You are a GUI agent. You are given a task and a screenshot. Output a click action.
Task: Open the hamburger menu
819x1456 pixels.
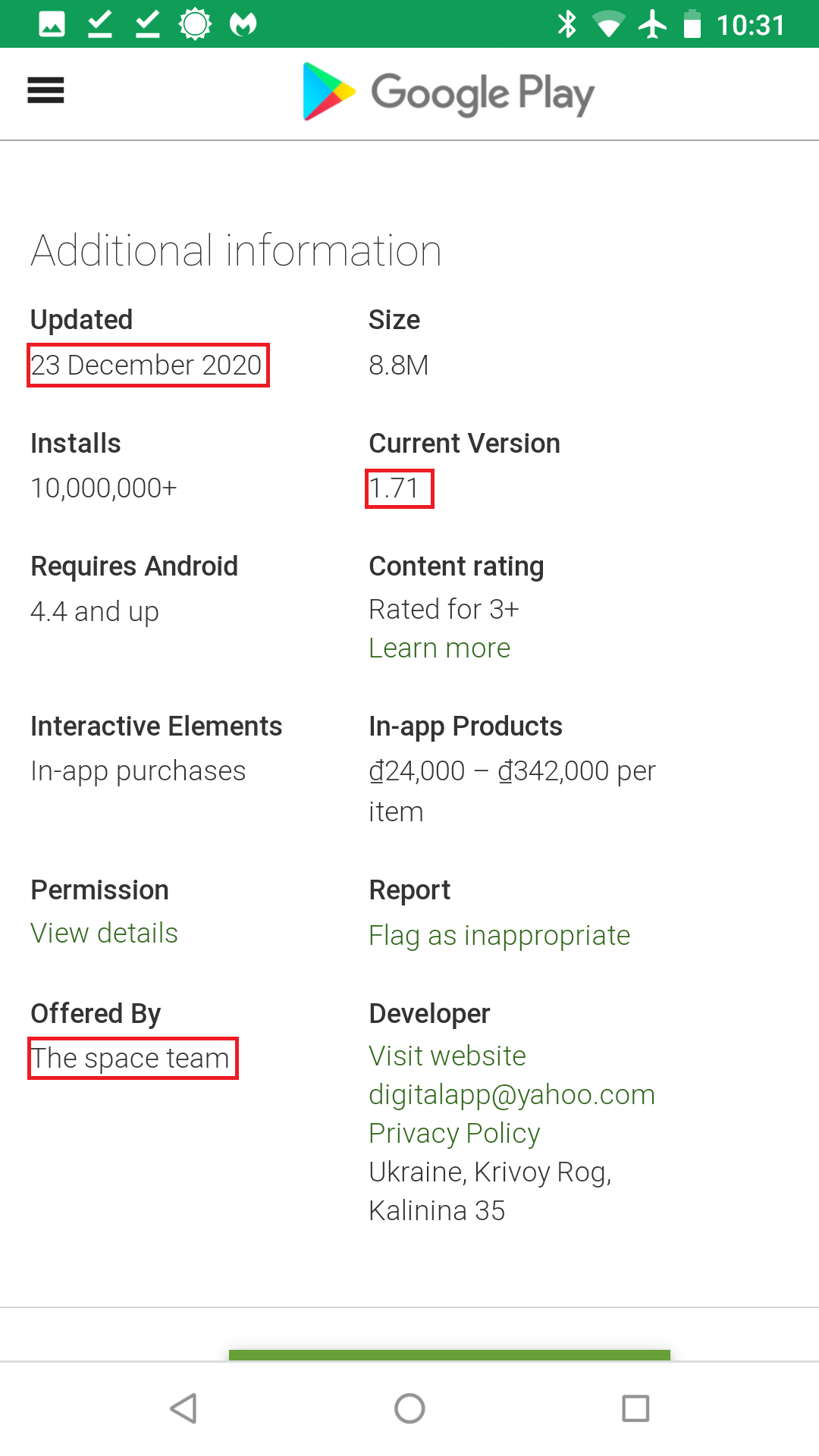click(45, 91)
